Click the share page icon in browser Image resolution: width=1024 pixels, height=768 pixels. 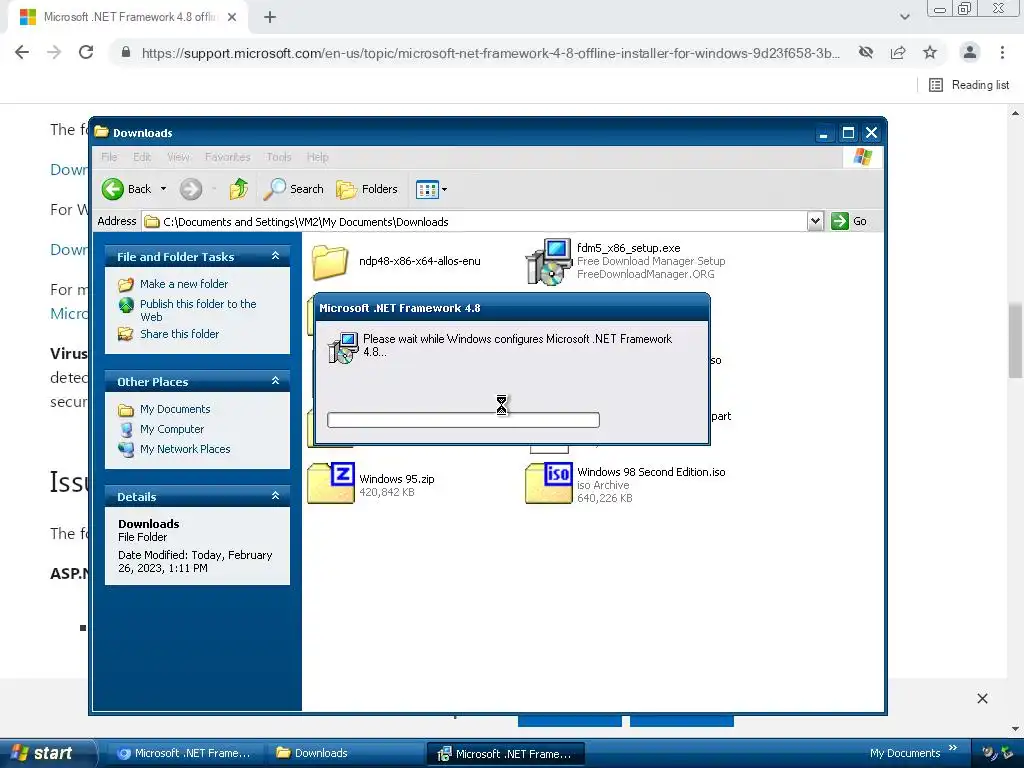coord(898,52)
